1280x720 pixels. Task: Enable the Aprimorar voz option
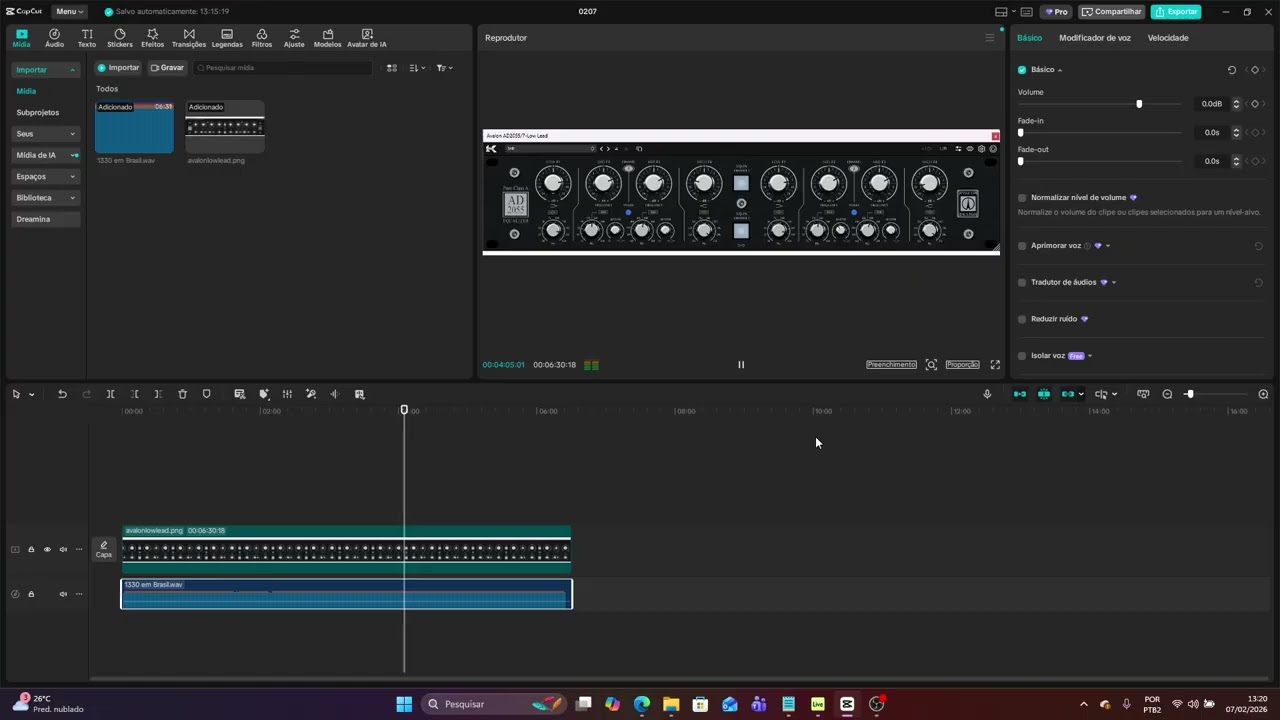tap(1022, 246)
